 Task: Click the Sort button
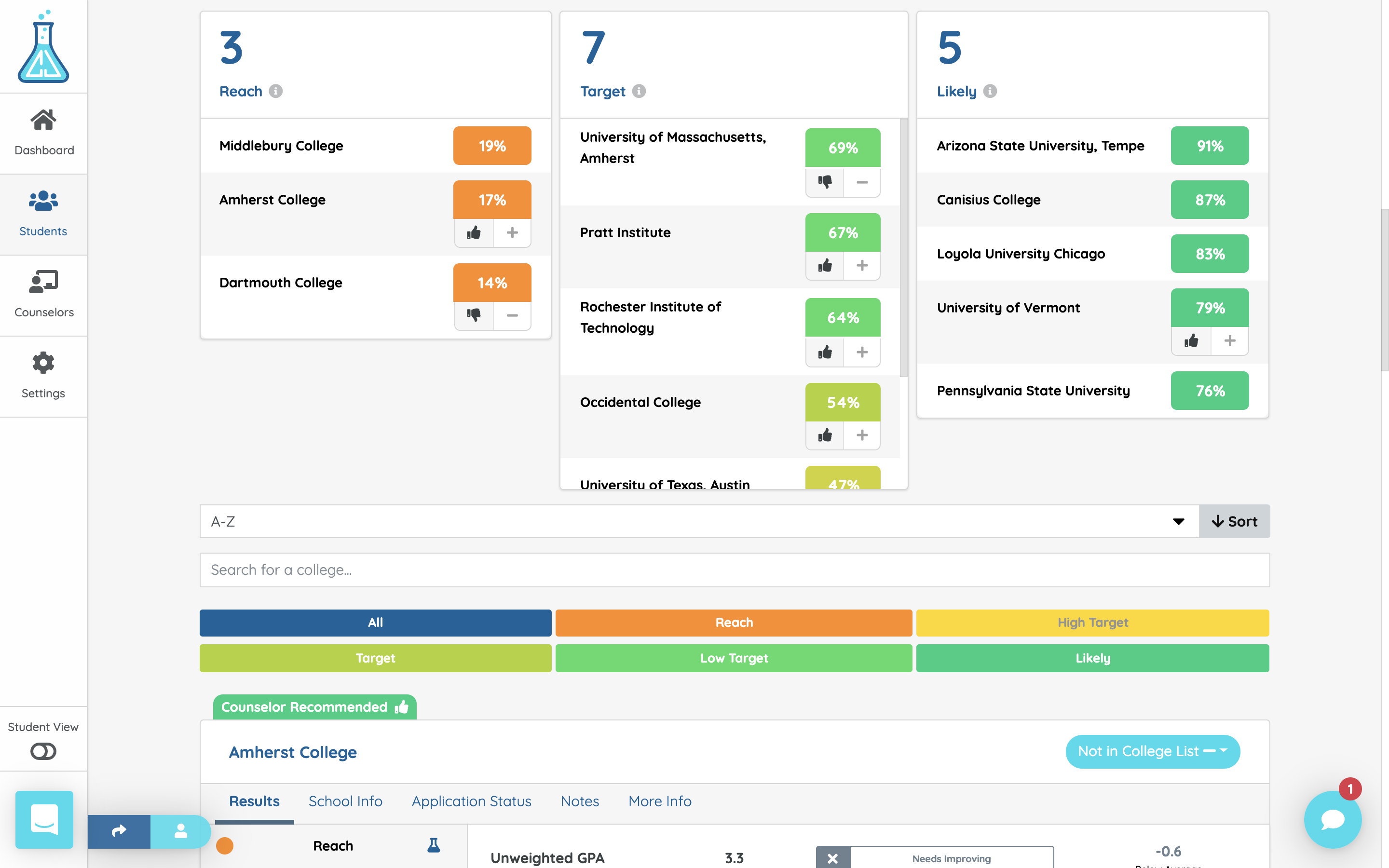pyautogui.click(x=1234, y=521)
